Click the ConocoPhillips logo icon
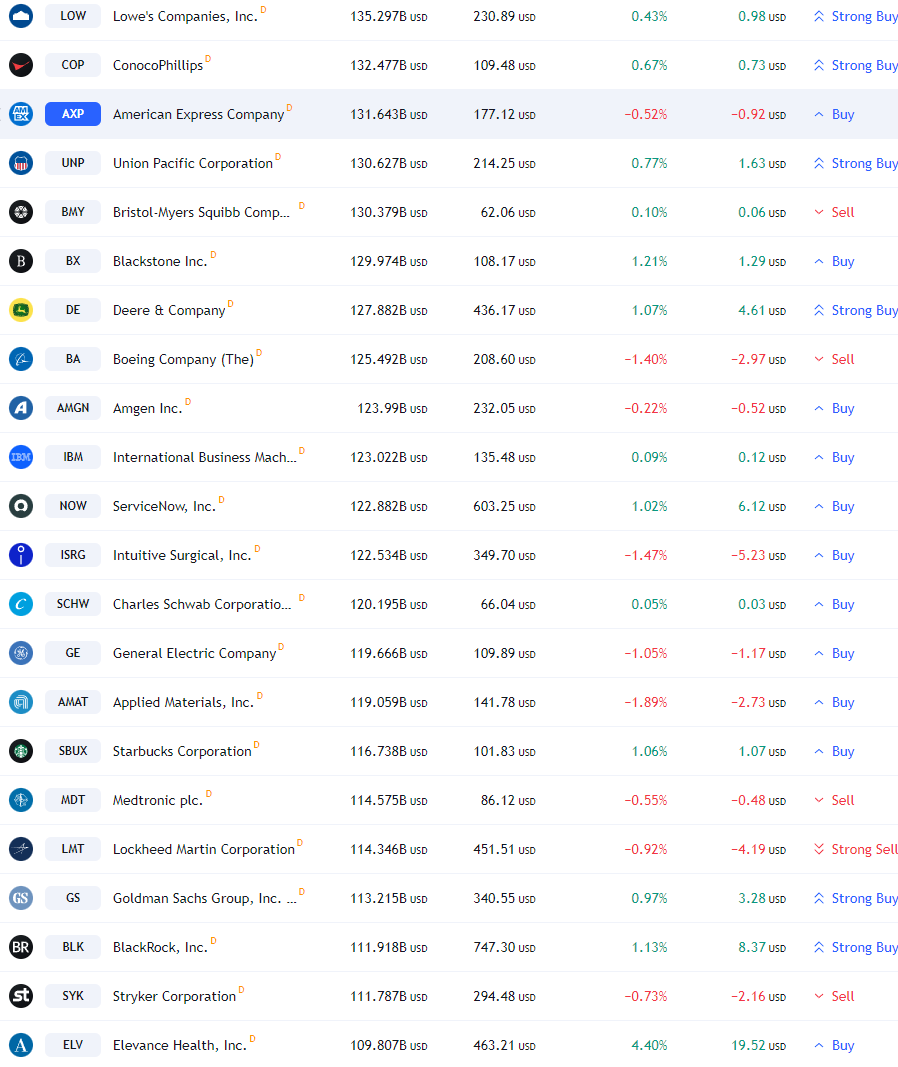Viewport: 898px width, 1067px height. (x=21, y=65)
